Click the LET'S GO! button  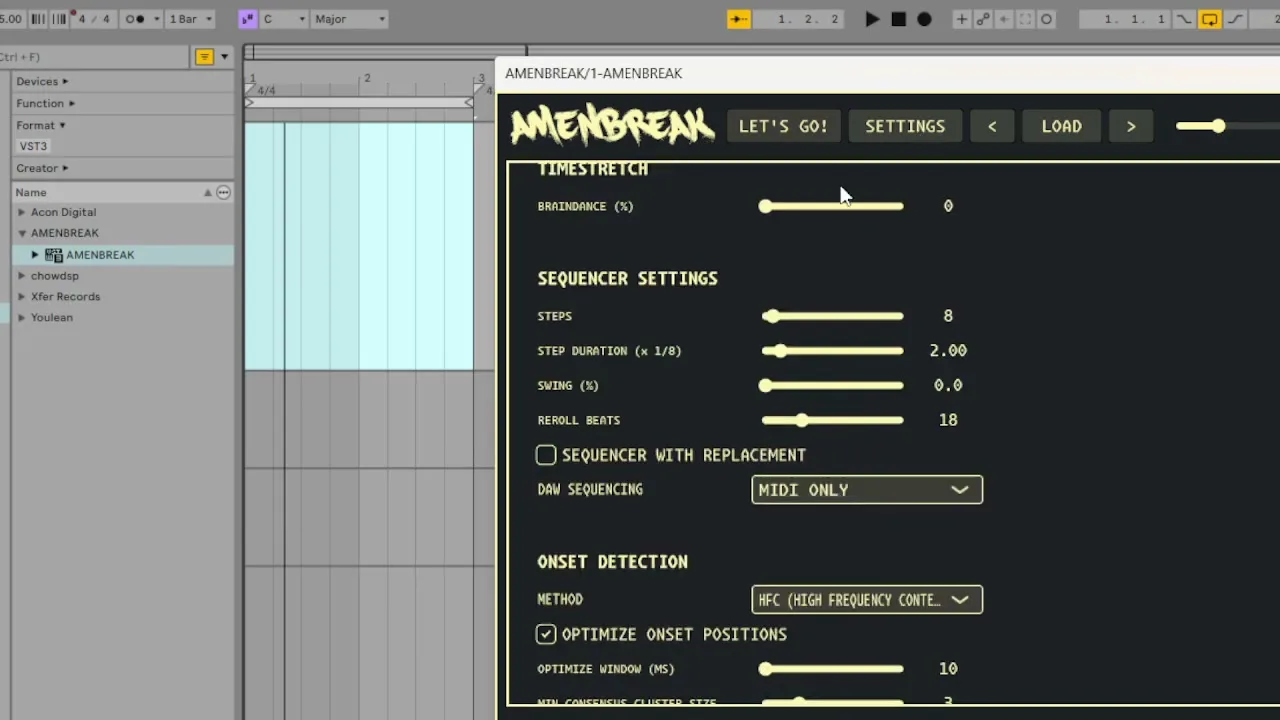[x=783, y=126]
